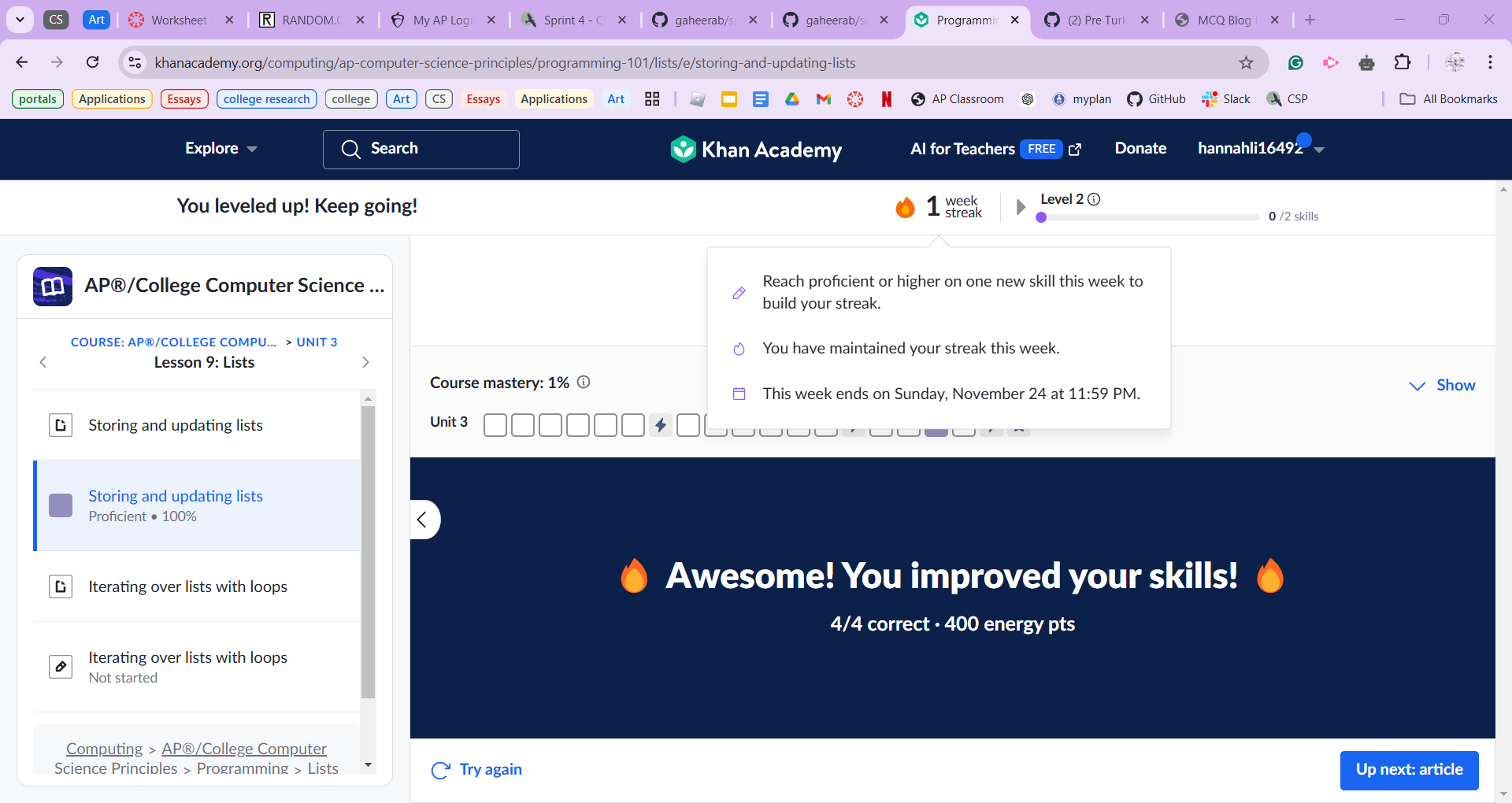The height and width of the screenshot is (803, 1512).
Task: Open the Netflix bookmark icon
Action: (887, 99)
